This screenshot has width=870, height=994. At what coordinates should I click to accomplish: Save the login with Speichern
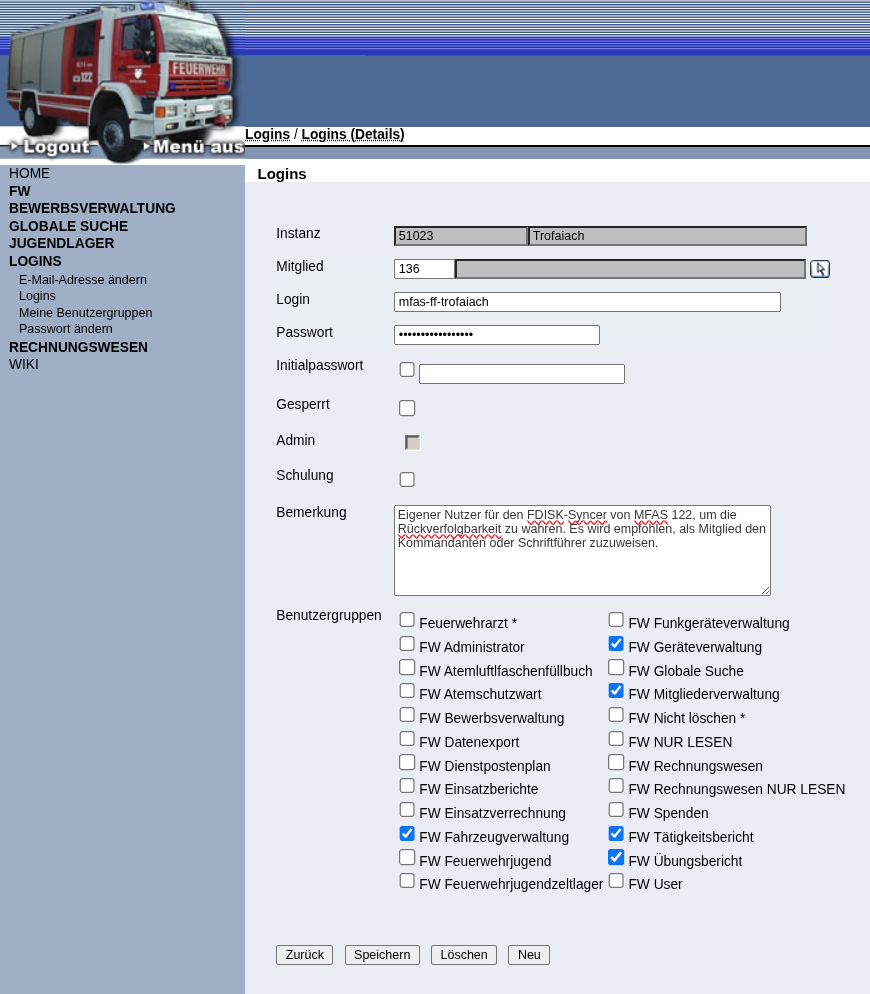point(382,955)
